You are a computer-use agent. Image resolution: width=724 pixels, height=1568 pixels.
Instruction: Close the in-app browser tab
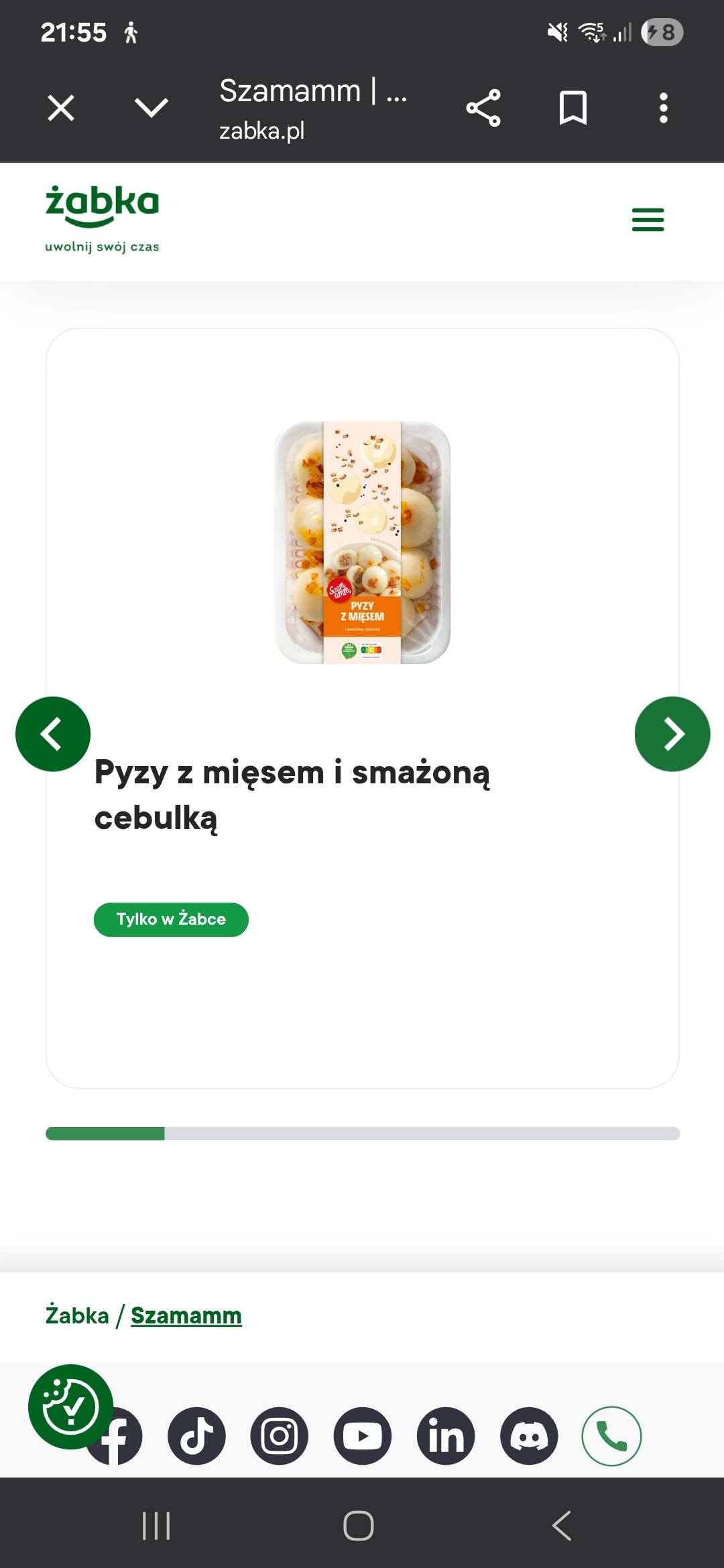tap(61, 108)
